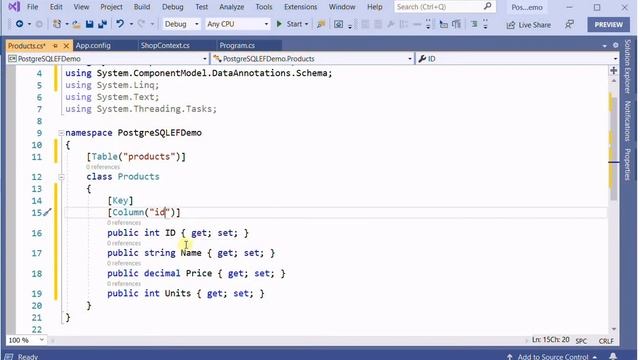Collapse the namespace block on line 9
Image resolution: width=640 pixels, height=360 pixels.
(61, 133)
